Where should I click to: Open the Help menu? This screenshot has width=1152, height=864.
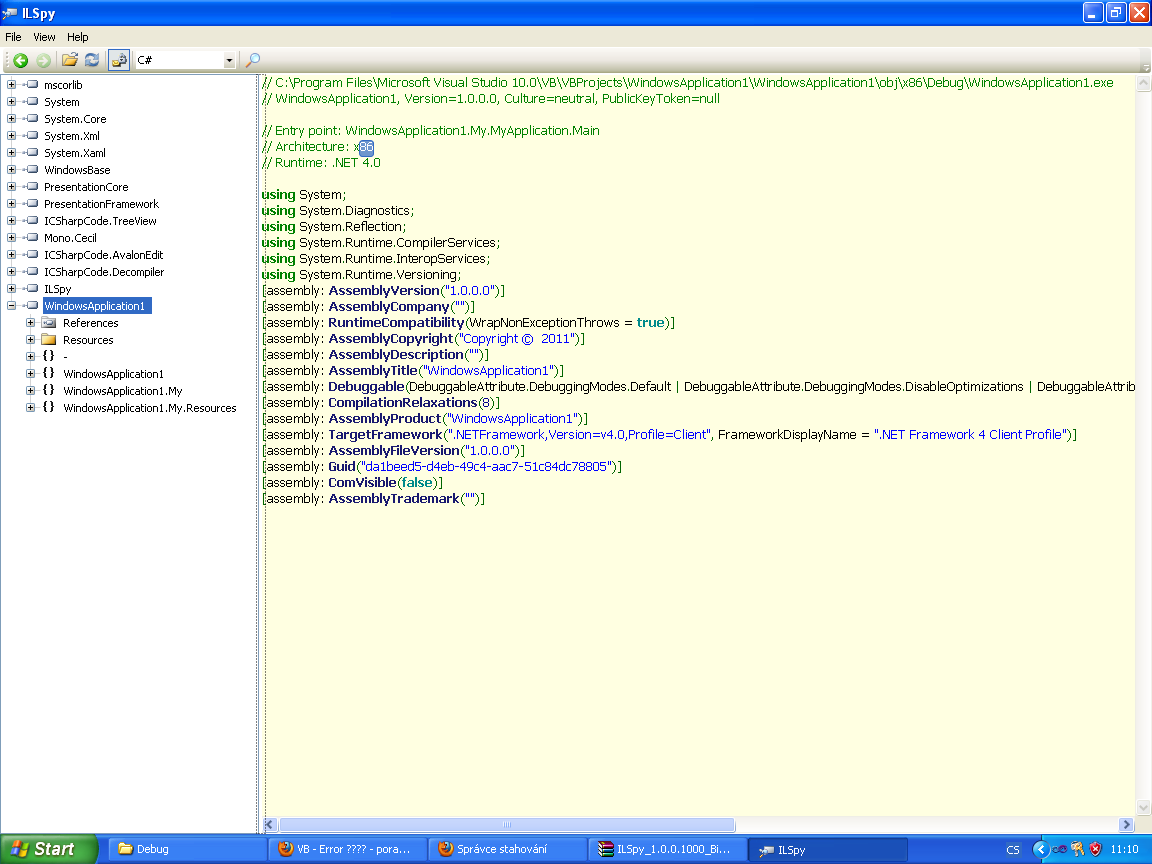tap(78, 37)
